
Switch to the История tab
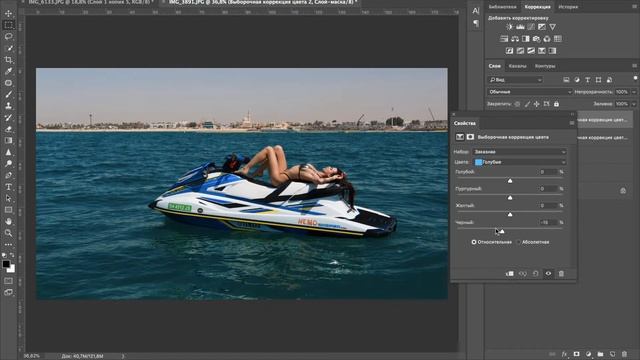point(568,7)
